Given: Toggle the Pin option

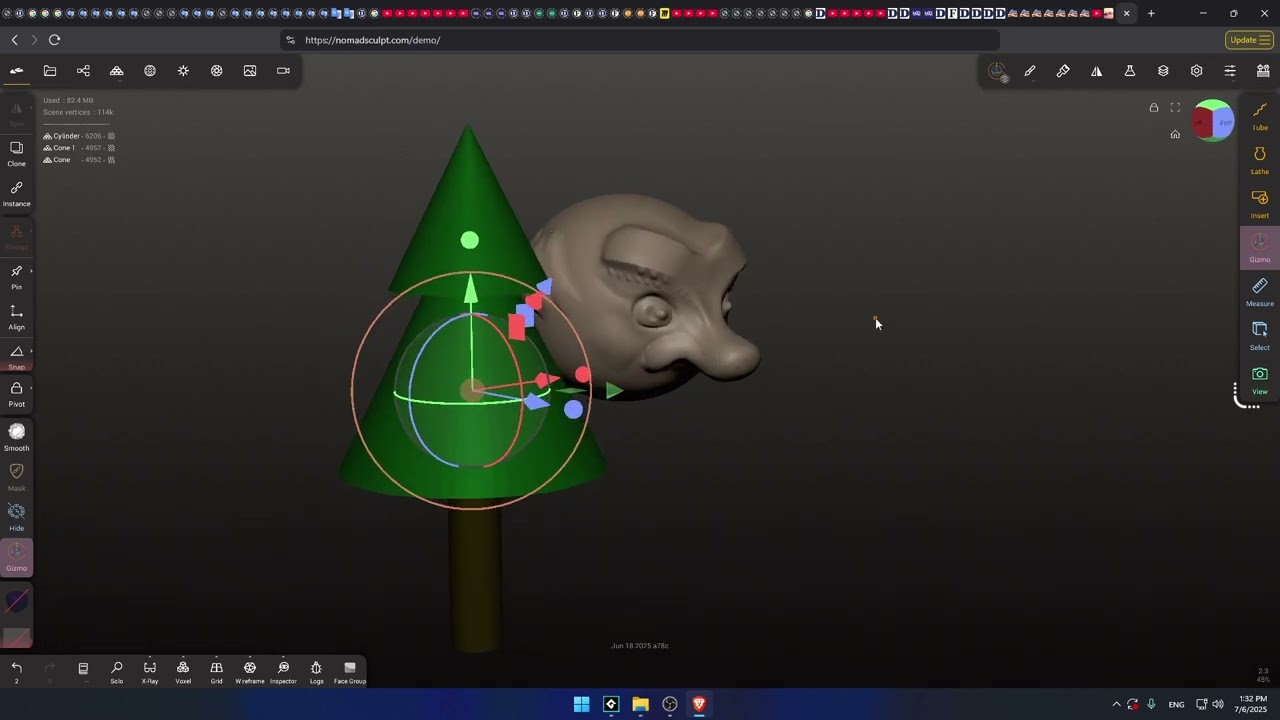Looking at the screenshot, I should pyautogui.click(x=17, y=277).
